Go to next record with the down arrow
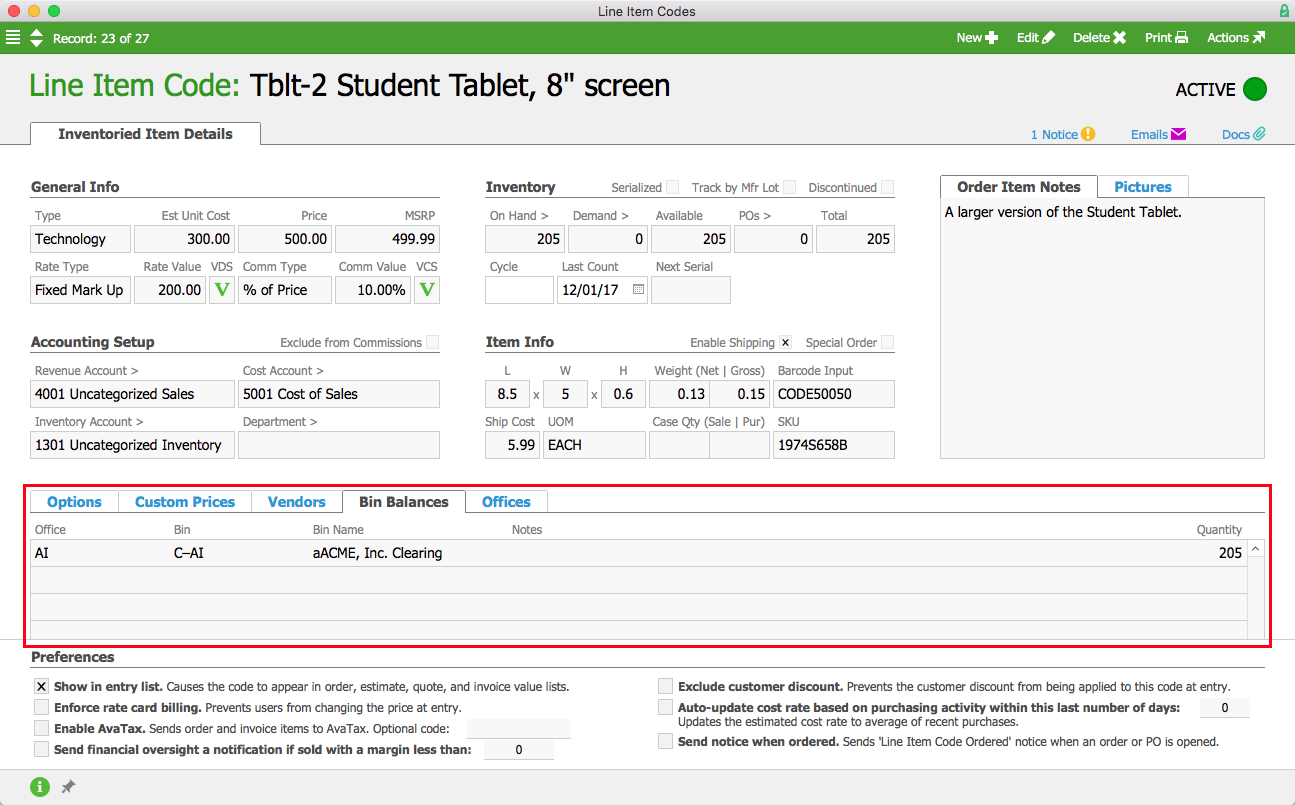Screen dimensions: 1295x805 click(37, 44)
